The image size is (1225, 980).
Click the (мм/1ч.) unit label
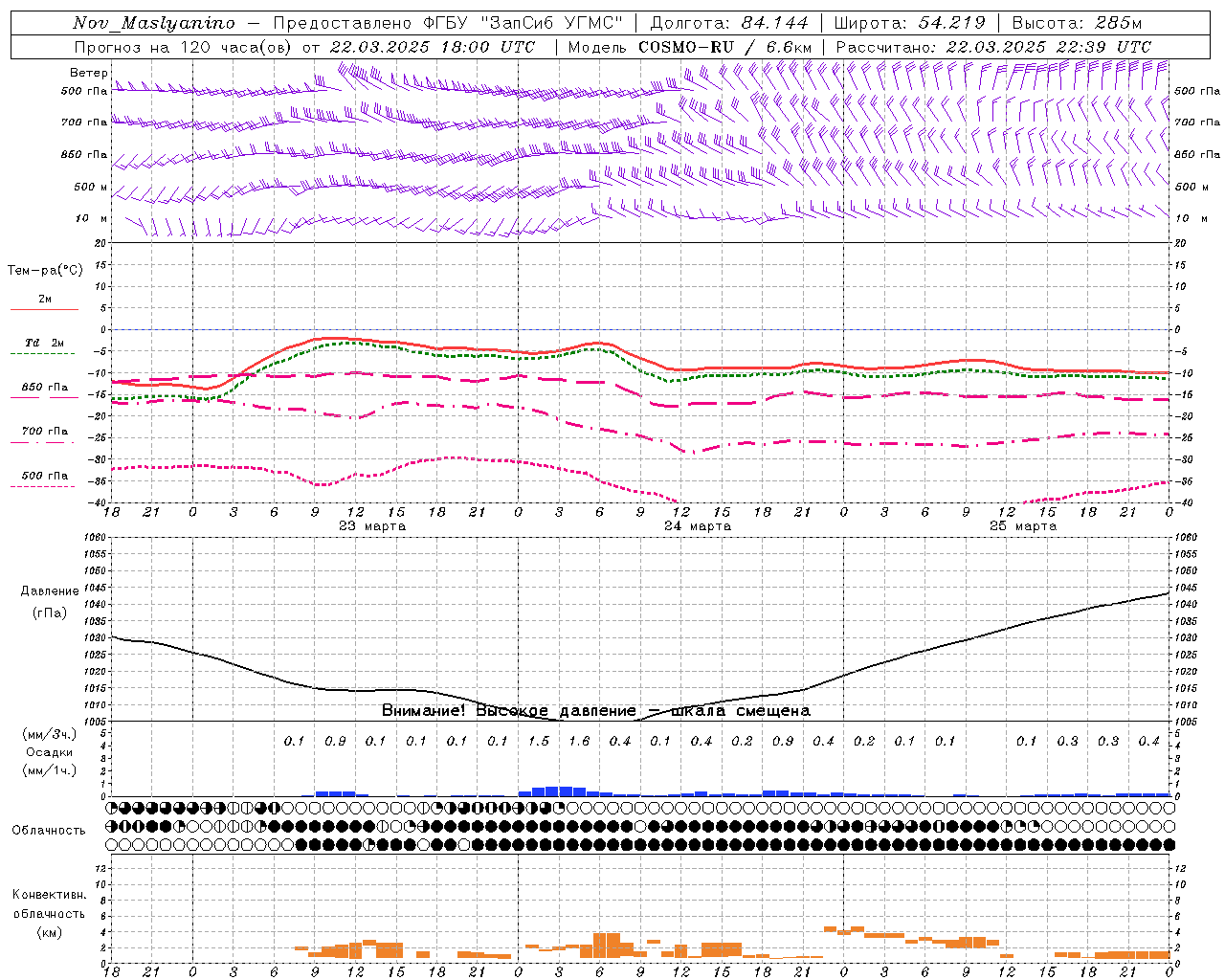[50, 770]
